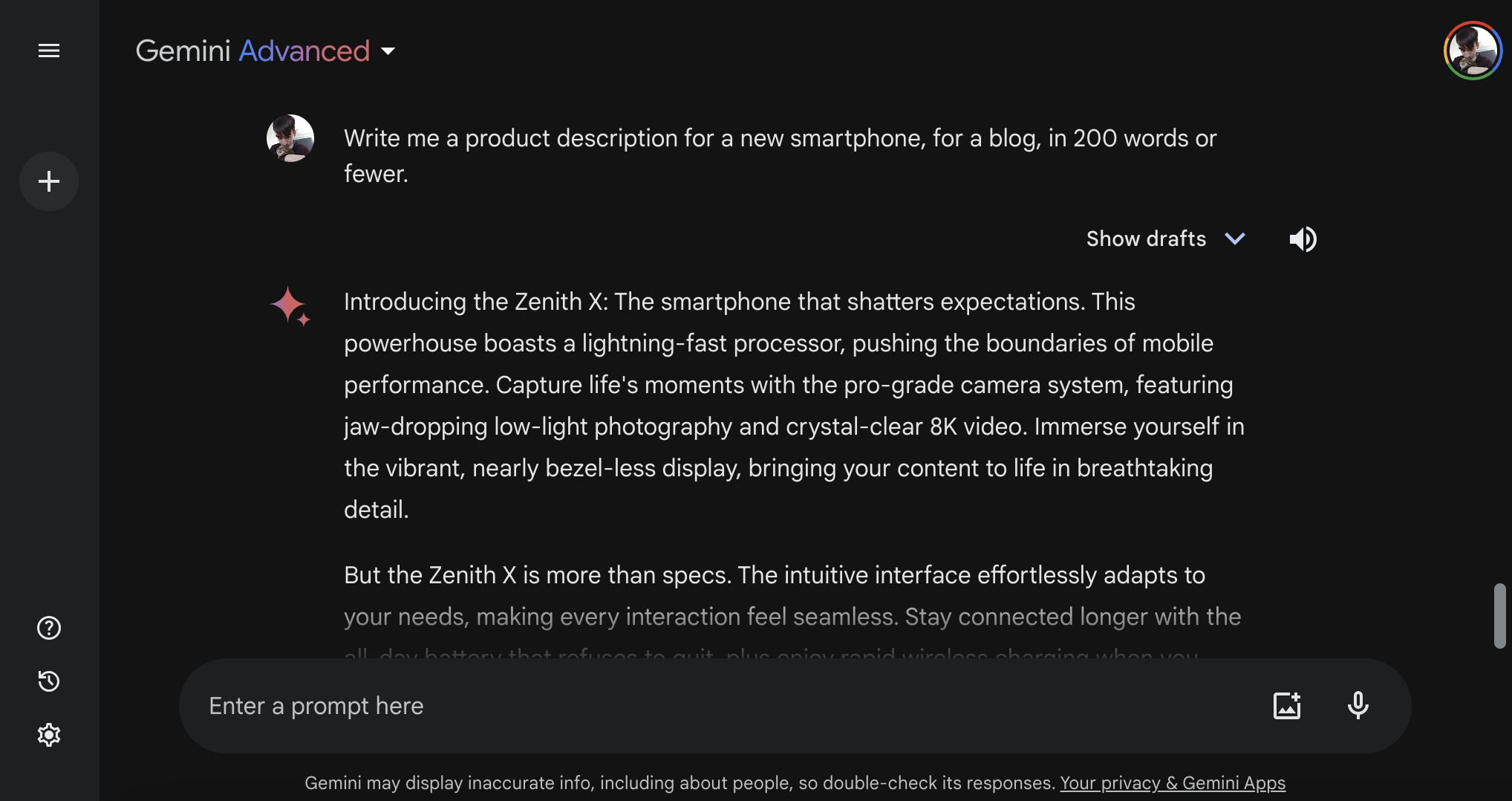1512x801 pixels.
Task: Expand the Show drafts chevron
Action: pos(1235,239)
